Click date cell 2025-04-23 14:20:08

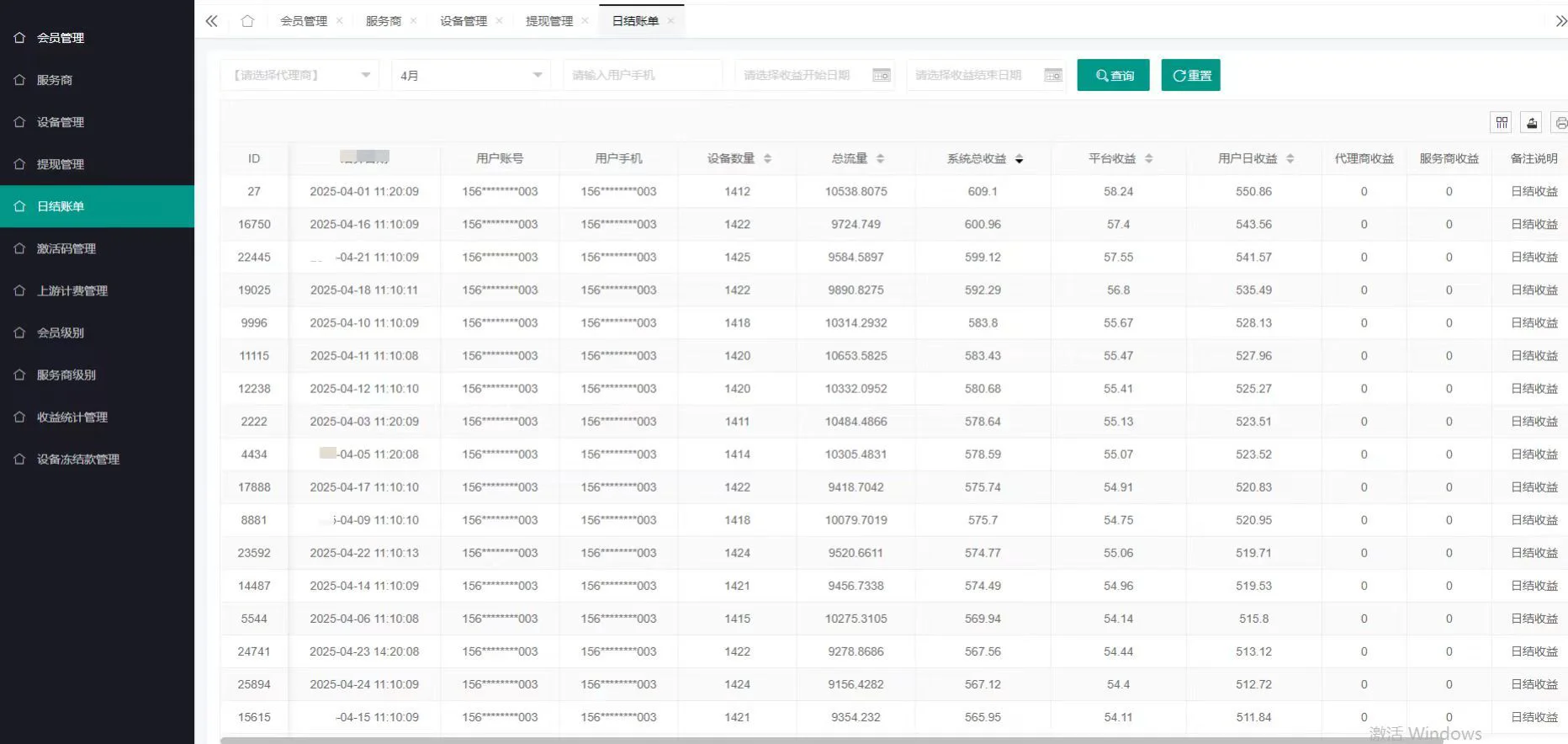point(364,651)
